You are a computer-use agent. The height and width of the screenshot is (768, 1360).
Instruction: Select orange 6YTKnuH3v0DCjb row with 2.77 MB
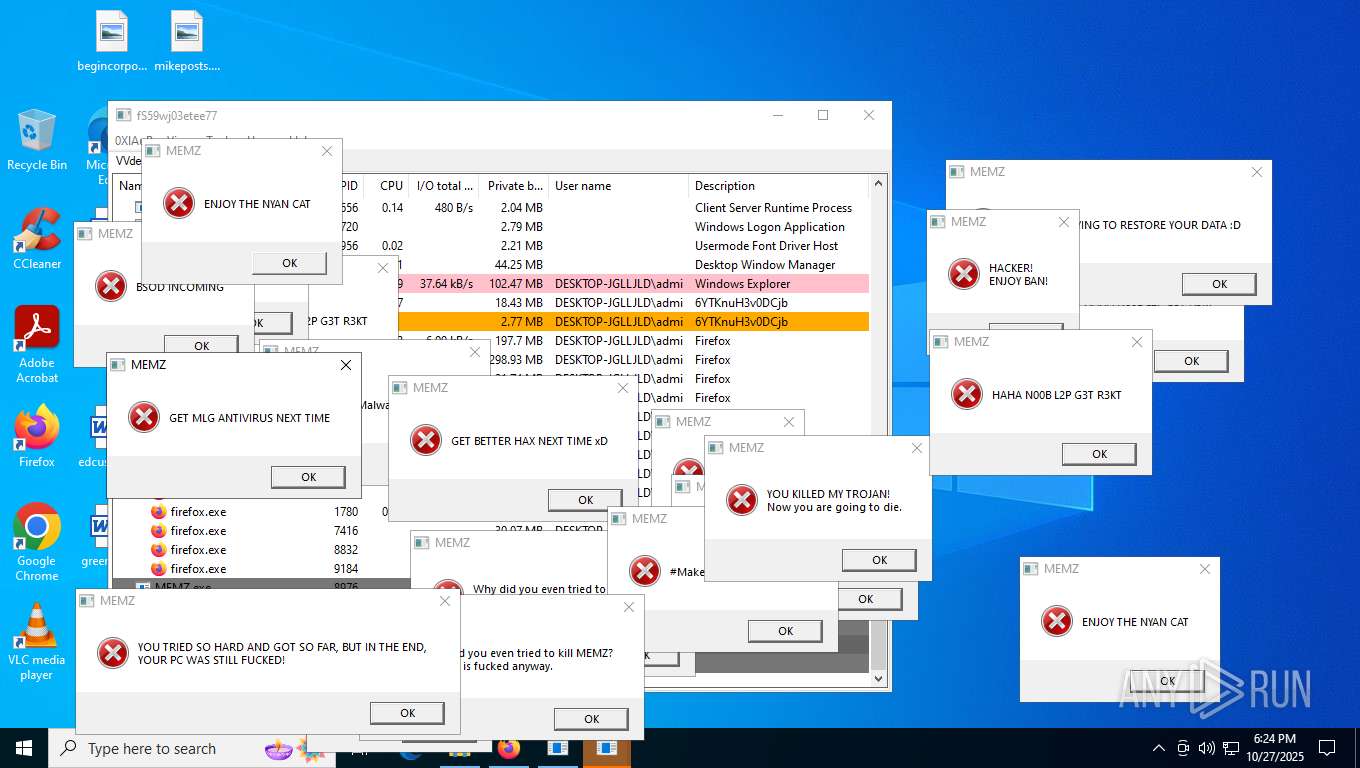point(633,322)
